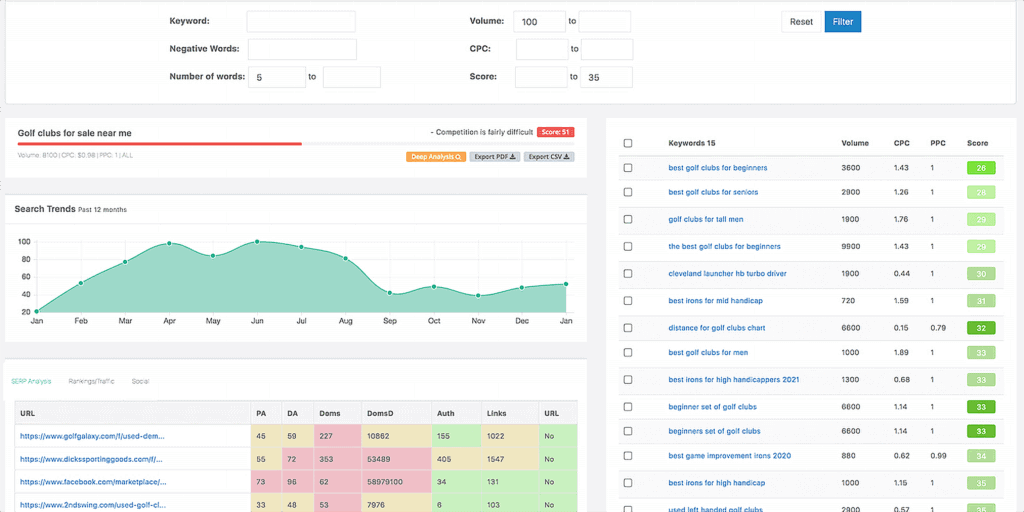This screenshot has height=512, width=1024.
Task: Sort the keyword table by the Score header
Action: pyautogui.click(x=977, y=143)
